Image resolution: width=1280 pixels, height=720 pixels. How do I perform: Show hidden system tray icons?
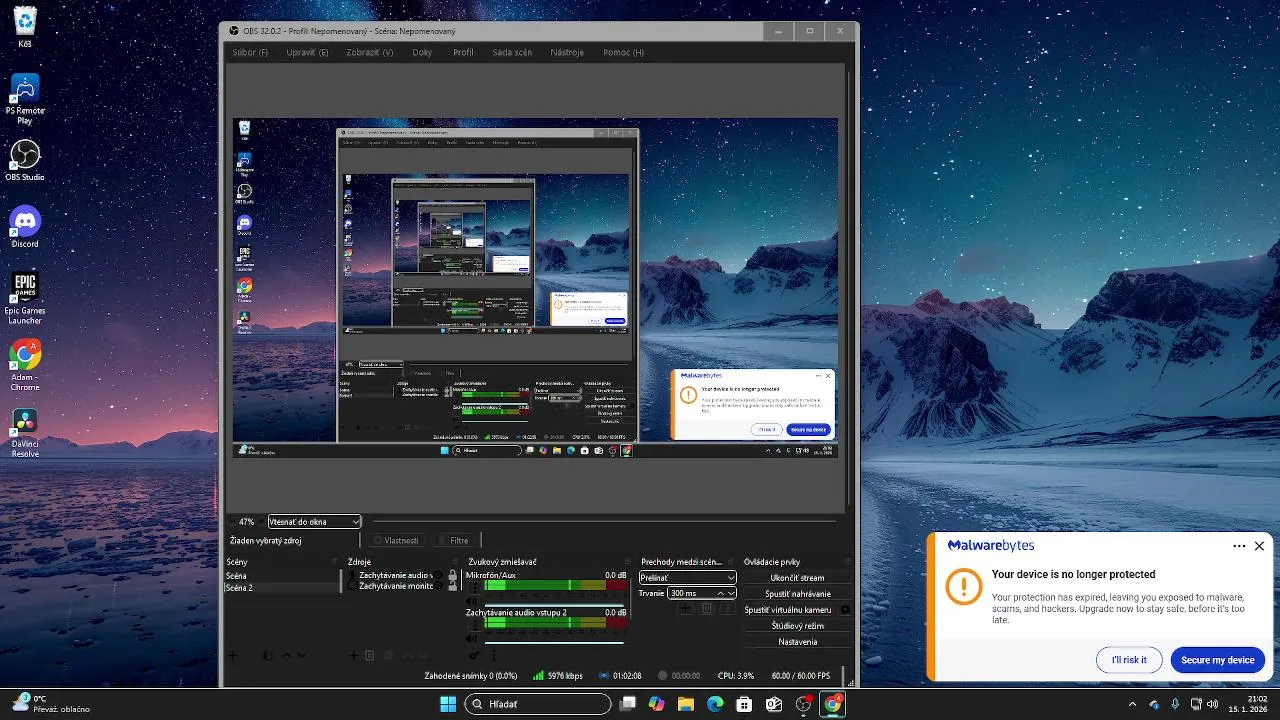(1132, 704)
